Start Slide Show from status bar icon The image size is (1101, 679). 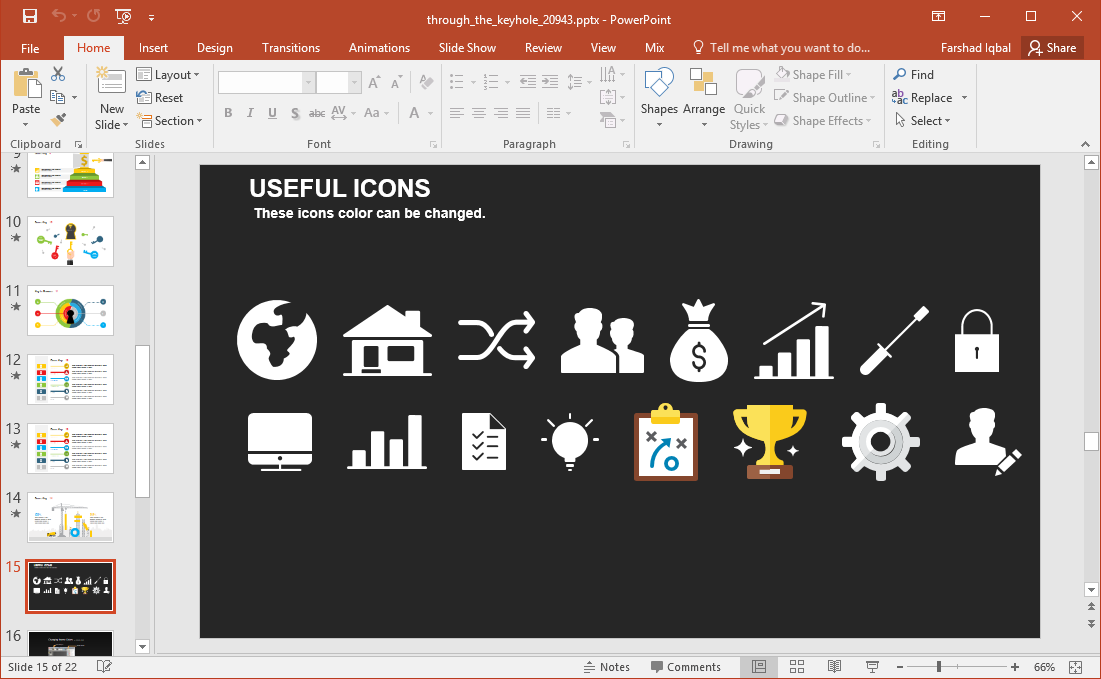[871, 667]
